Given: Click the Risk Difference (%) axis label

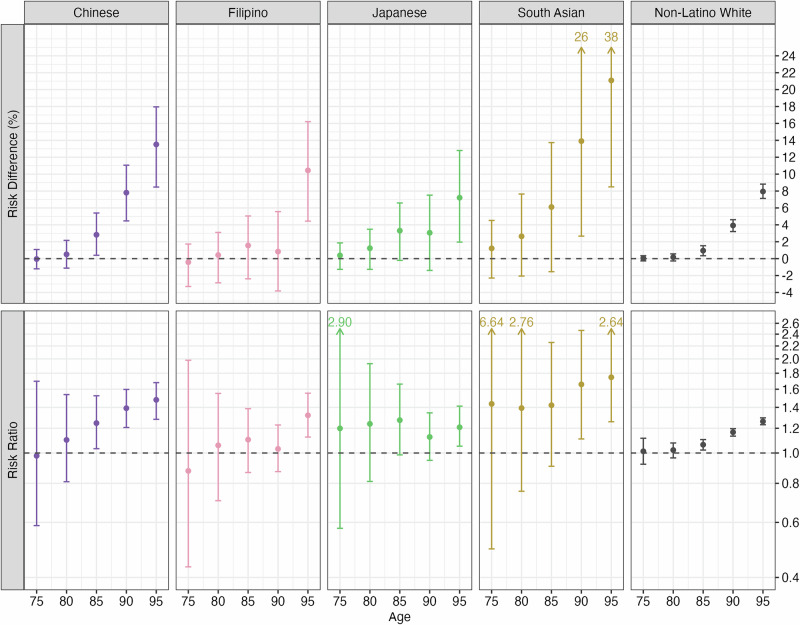Looking at the screenshot, I should pos(12,162).
